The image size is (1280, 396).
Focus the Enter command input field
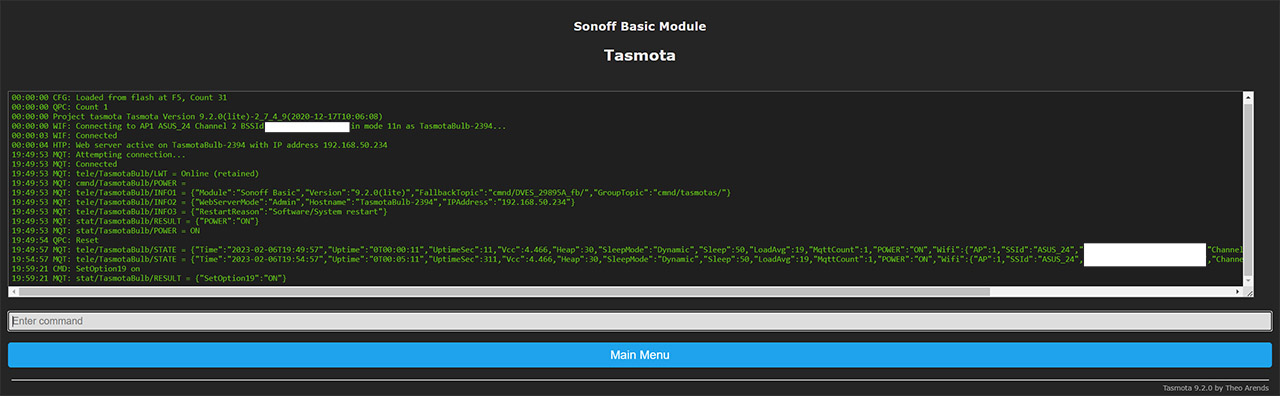(x=640, y=321)
